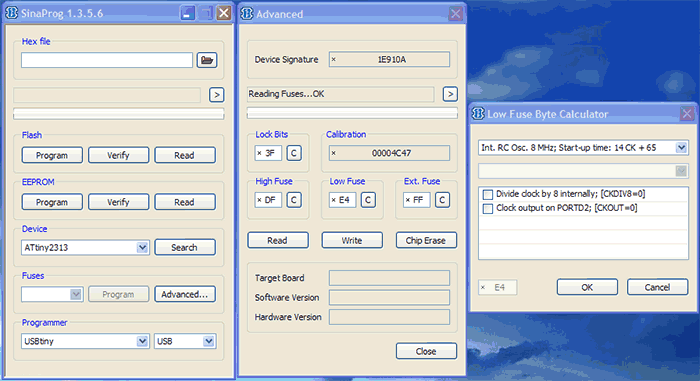This screenshot has width=700, height=381.
Task: Open Int. RC Osc. clock source dropdown
Action: coord(681,148)
